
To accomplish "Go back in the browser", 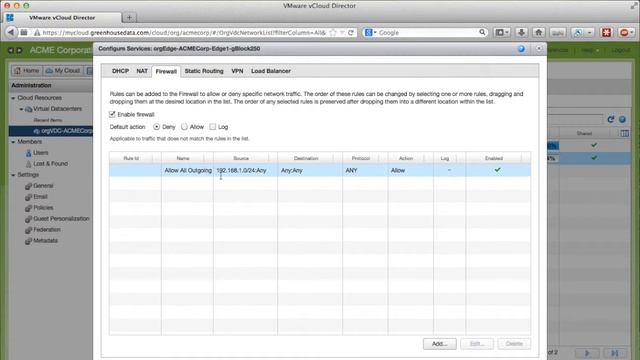I will (x=11, y=32).
